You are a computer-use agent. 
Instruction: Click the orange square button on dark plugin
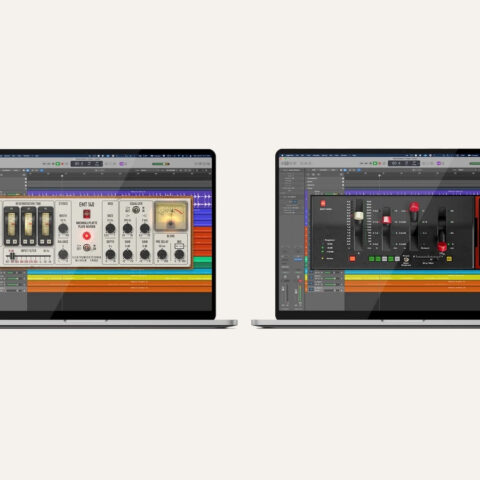pos(352,259)
